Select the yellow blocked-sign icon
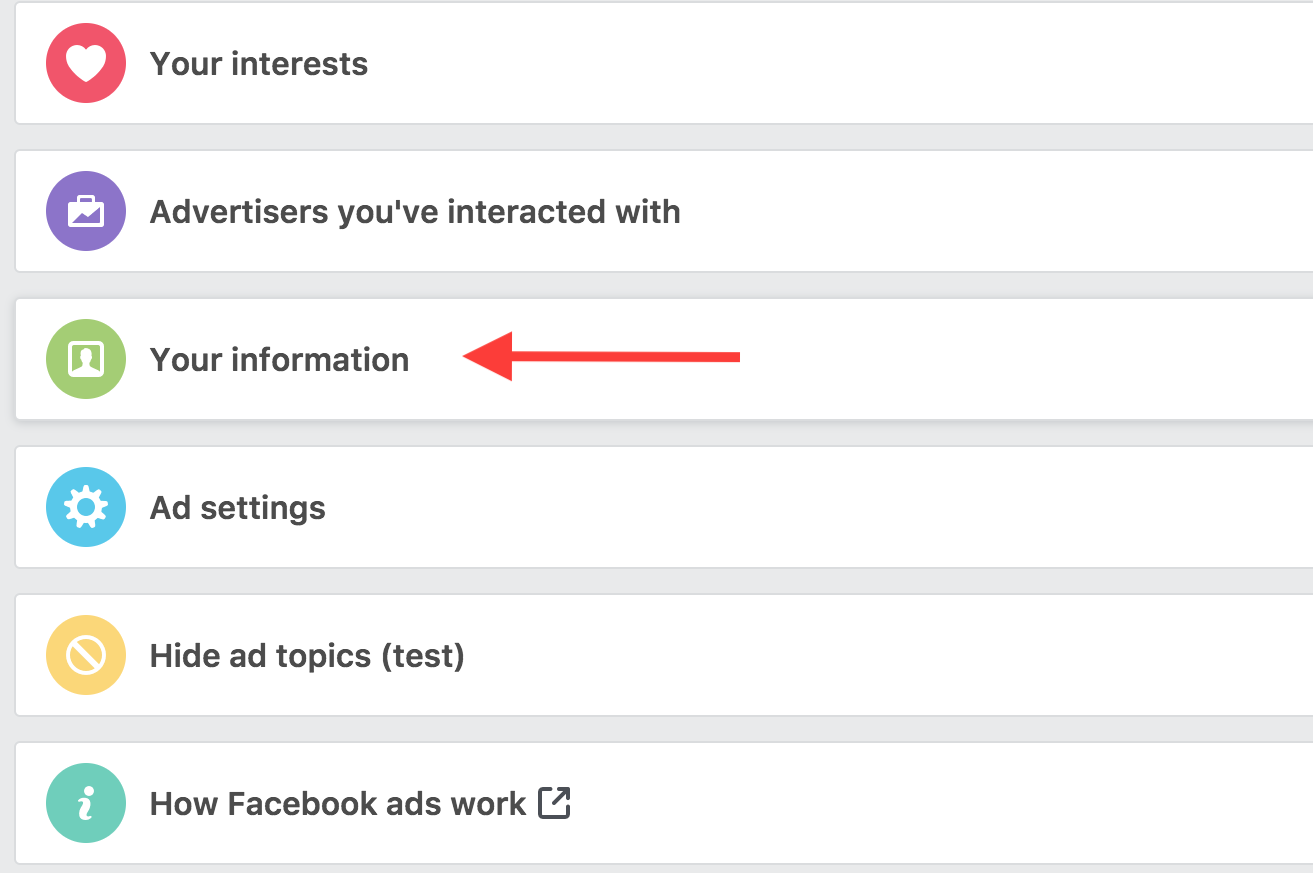This screenshot has width=1313, height=873. (x=85, y=655)
